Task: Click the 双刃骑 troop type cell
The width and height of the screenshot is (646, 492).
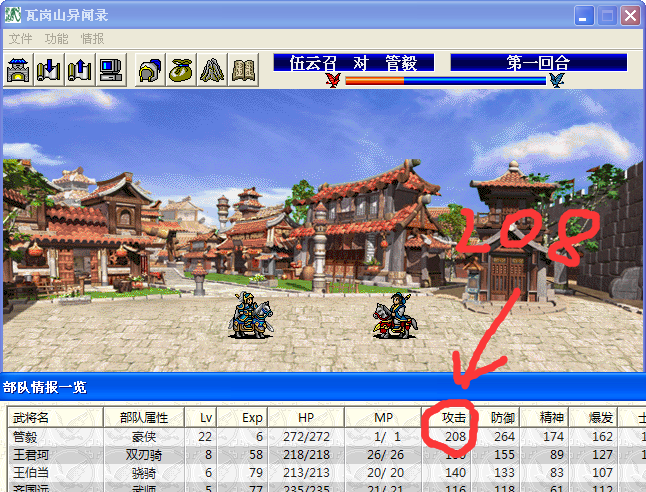Action: [x=144, y=455]
